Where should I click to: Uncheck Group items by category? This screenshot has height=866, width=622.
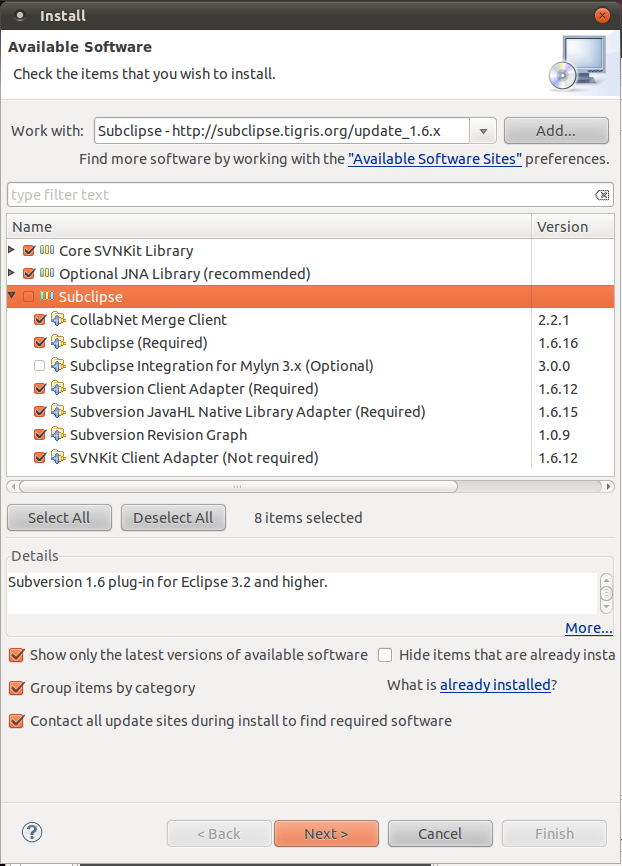pos(17,688)
